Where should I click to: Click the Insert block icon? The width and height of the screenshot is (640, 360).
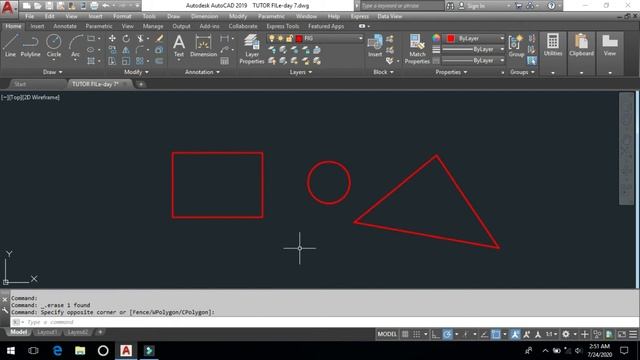tap(375, 45)
